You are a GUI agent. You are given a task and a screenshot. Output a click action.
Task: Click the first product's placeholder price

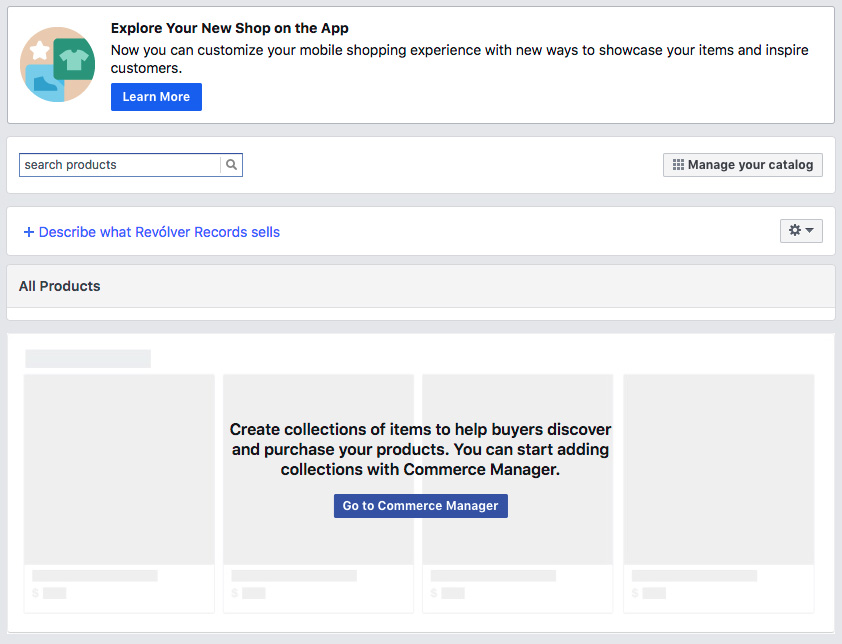[x=49, y=593]
